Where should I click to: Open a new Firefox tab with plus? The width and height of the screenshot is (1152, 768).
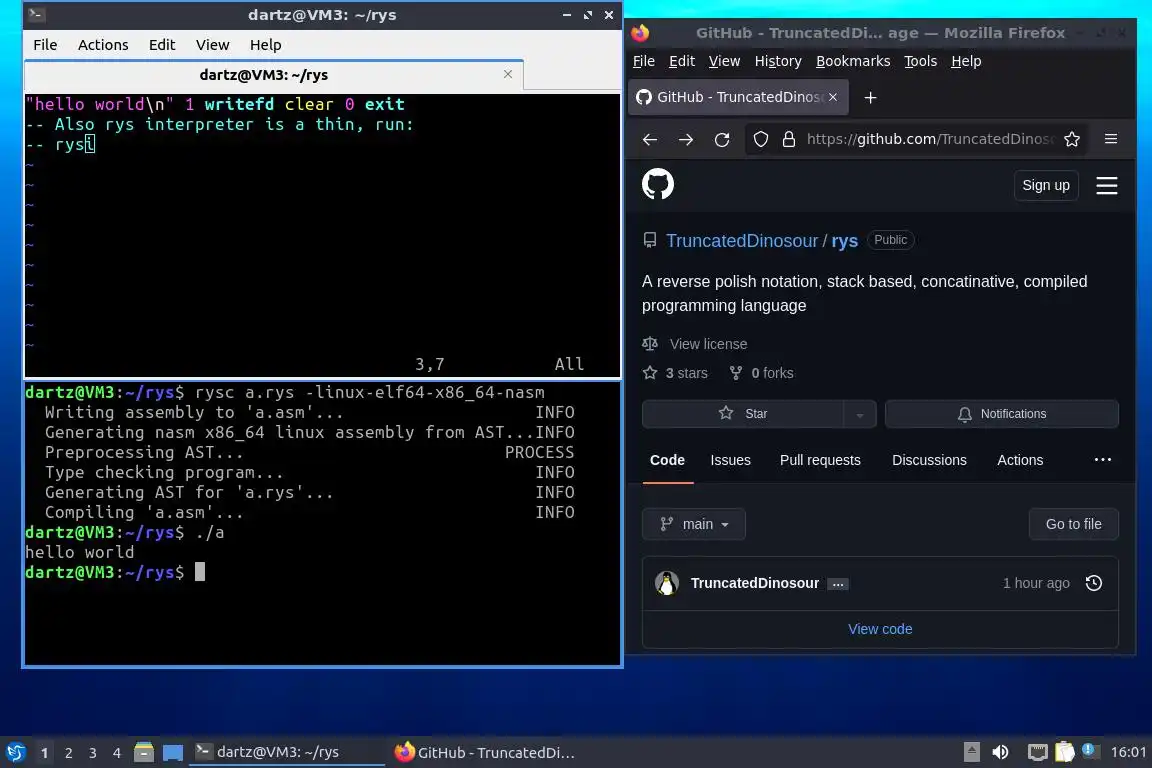[870, 97]
